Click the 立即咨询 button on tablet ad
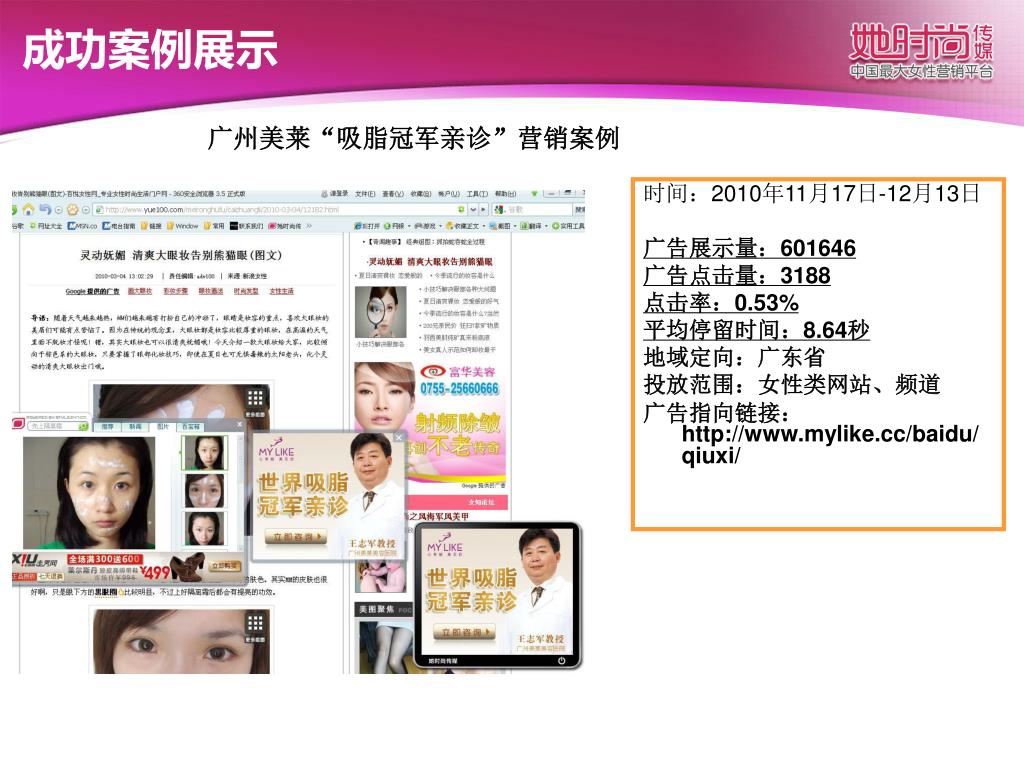1024x768 pixels. tap(464, 632)
